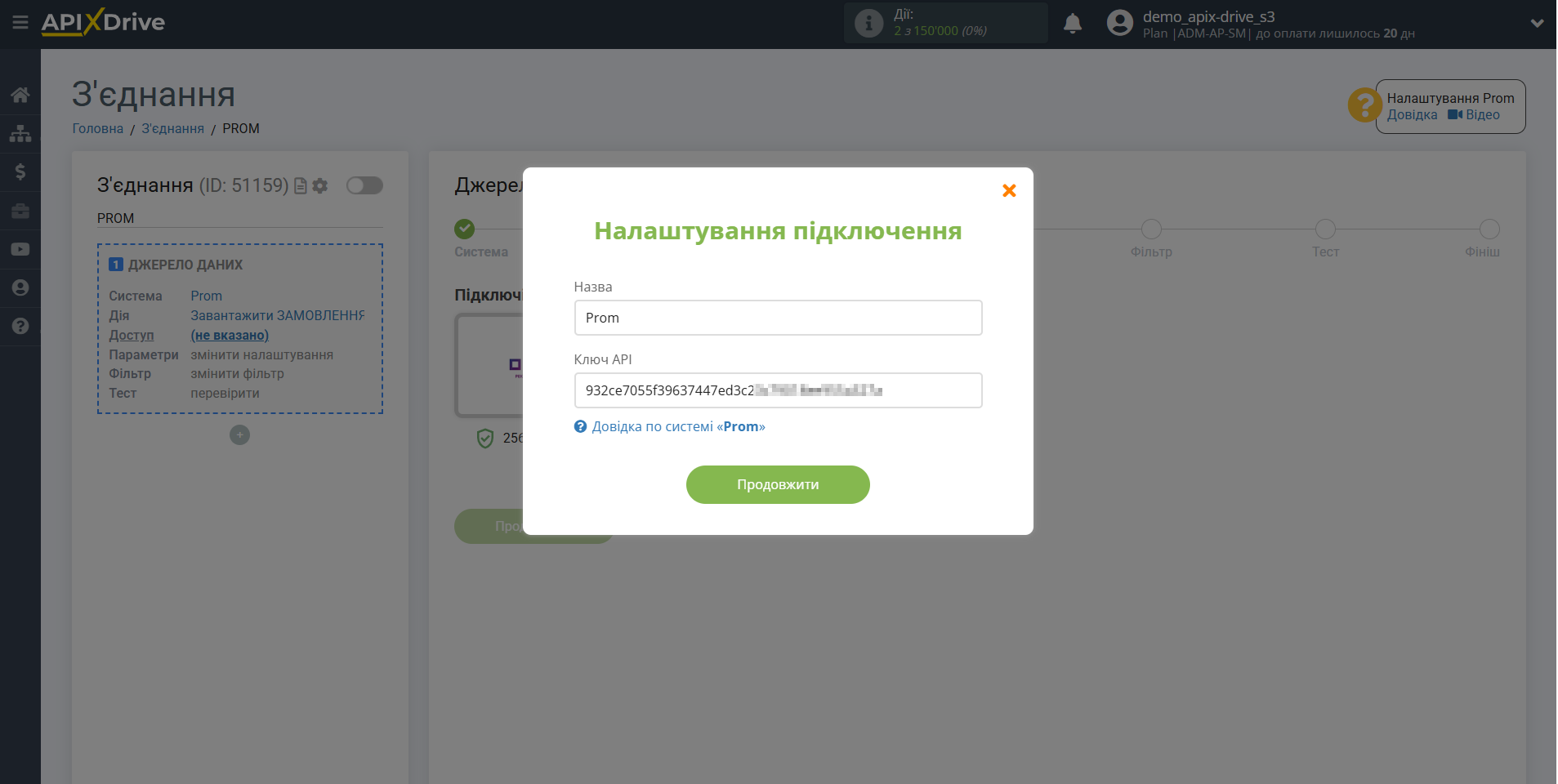Toggle the connection enable switch
The height and width of the screenshot is (784, 1558).
[364, 185]
